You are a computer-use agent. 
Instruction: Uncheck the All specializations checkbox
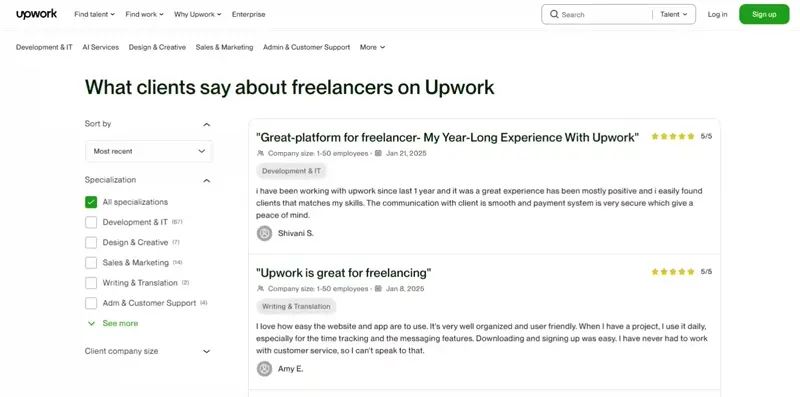pyautogui.click(x=91, y=202)
